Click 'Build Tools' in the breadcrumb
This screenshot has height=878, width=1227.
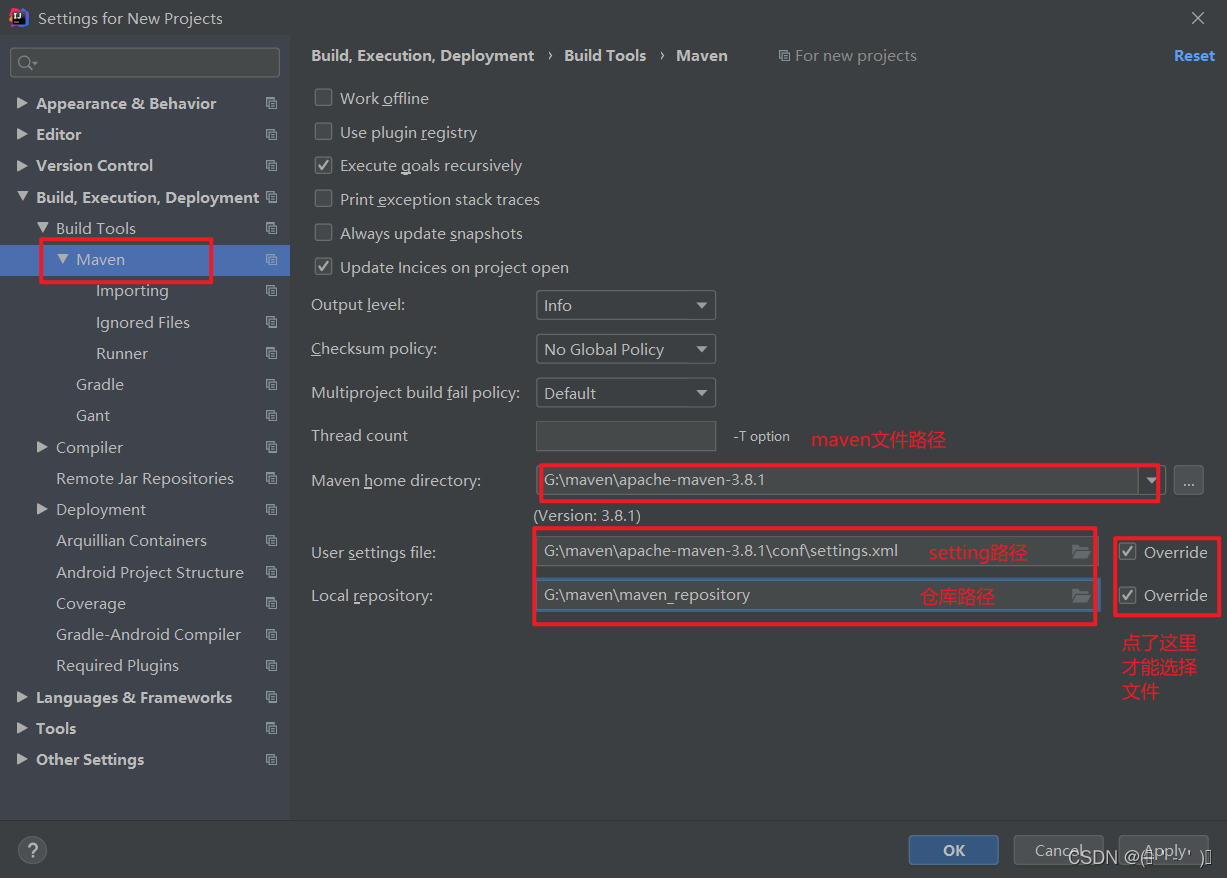pyautogui.click(x=605, y=56)
